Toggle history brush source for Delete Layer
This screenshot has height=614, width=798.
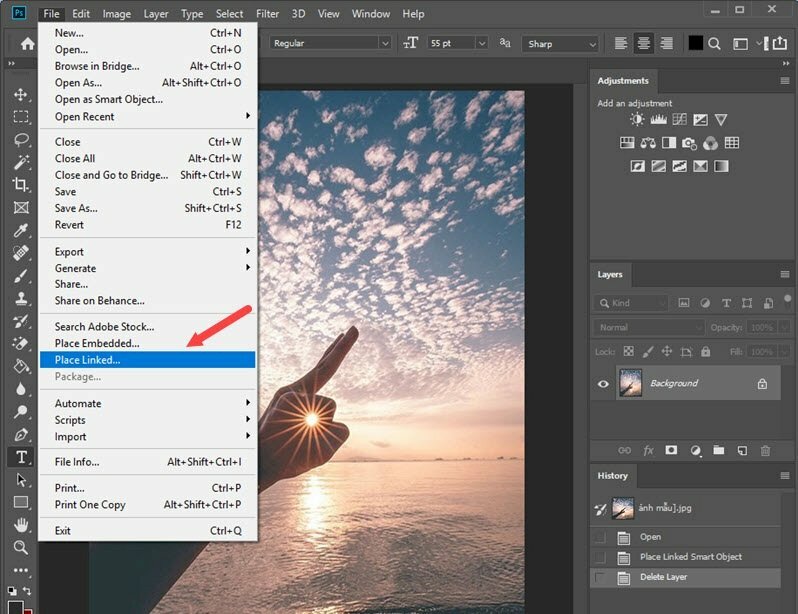(600, 578)
